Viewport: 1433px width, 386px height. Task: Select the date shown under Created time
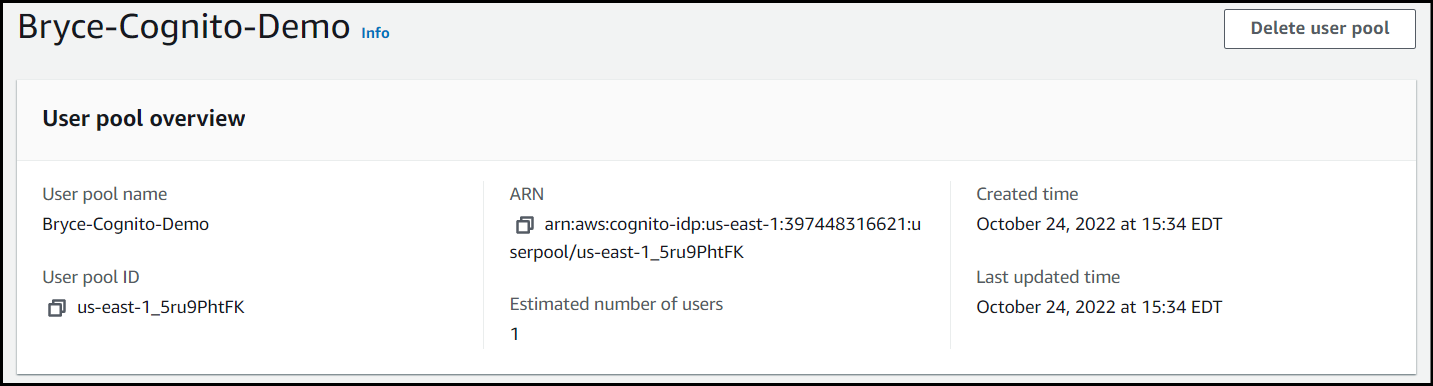tap(1099, 225)
